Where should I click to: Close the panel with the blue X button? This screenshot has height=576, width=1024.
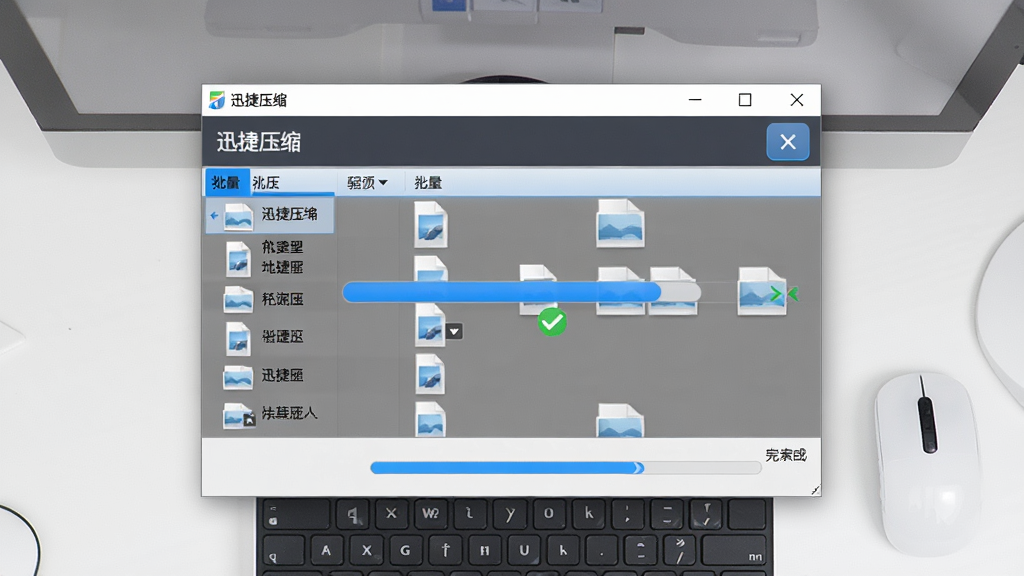click(x=788, y=142)
